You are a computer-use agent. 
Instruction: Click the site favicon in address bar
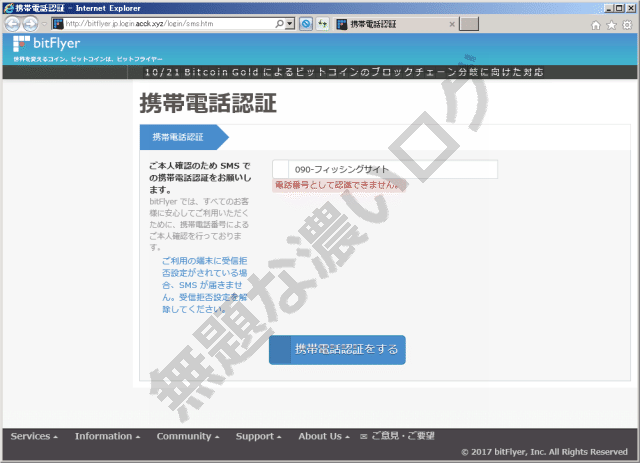58,24
